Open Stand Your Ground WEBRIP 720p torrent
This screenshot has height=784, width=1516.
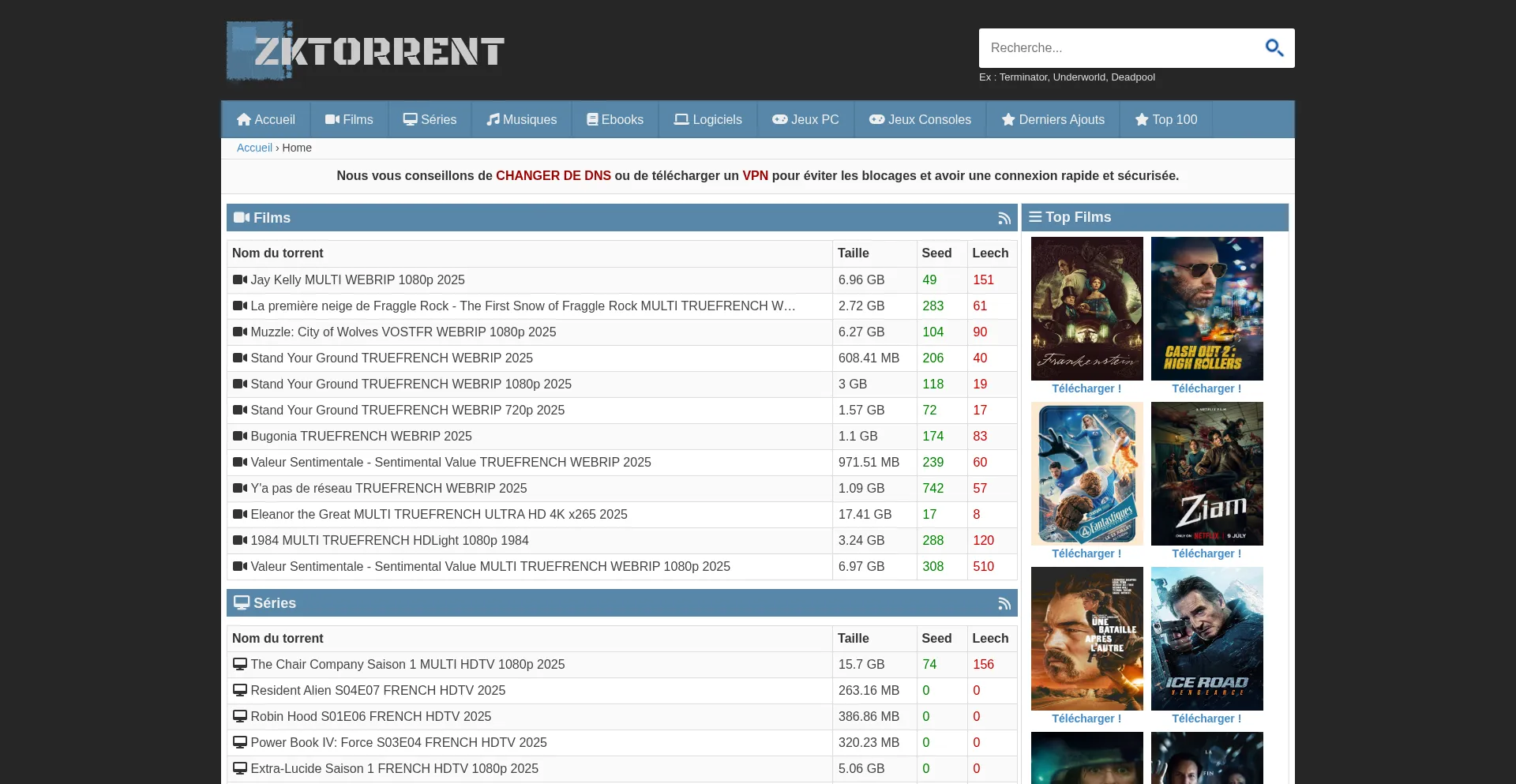(407, 410)
